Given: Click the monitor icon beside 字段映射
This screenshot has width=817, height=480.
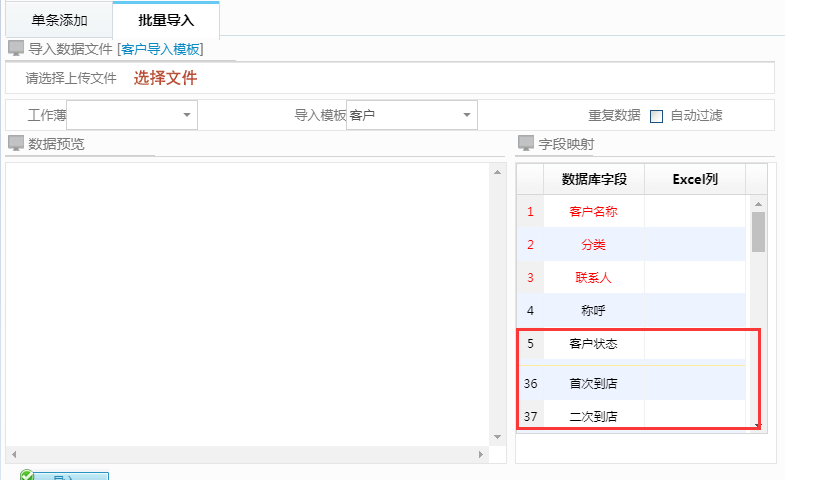Looking at the screenshot, I should (x=525, y=143).
